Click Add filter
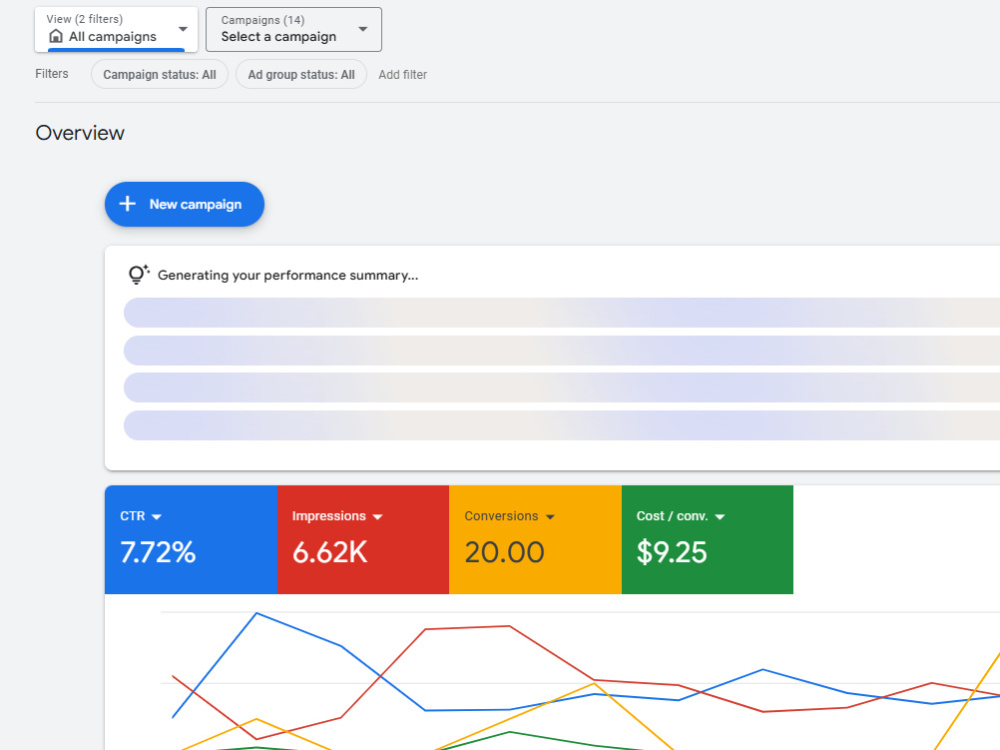Viewport: 1000px width, 750px height. click(402, 75)
